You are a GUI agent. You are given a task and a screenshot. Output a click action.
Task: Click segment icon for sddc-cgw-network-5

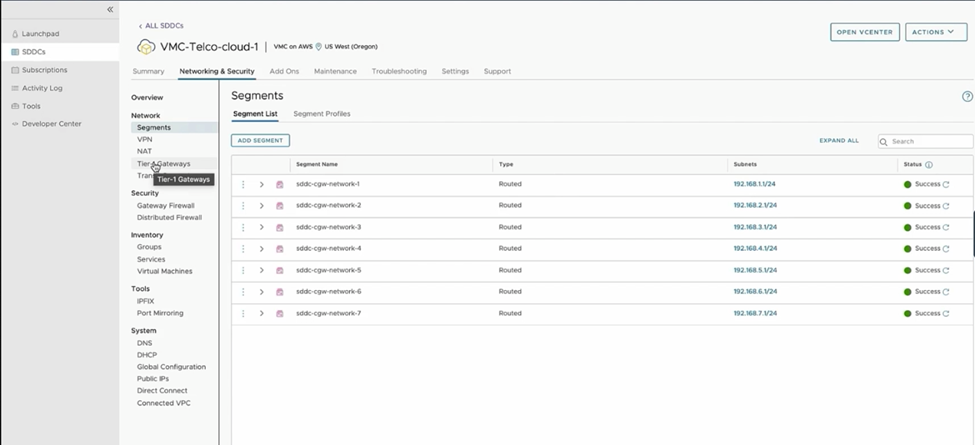point(280,271)
